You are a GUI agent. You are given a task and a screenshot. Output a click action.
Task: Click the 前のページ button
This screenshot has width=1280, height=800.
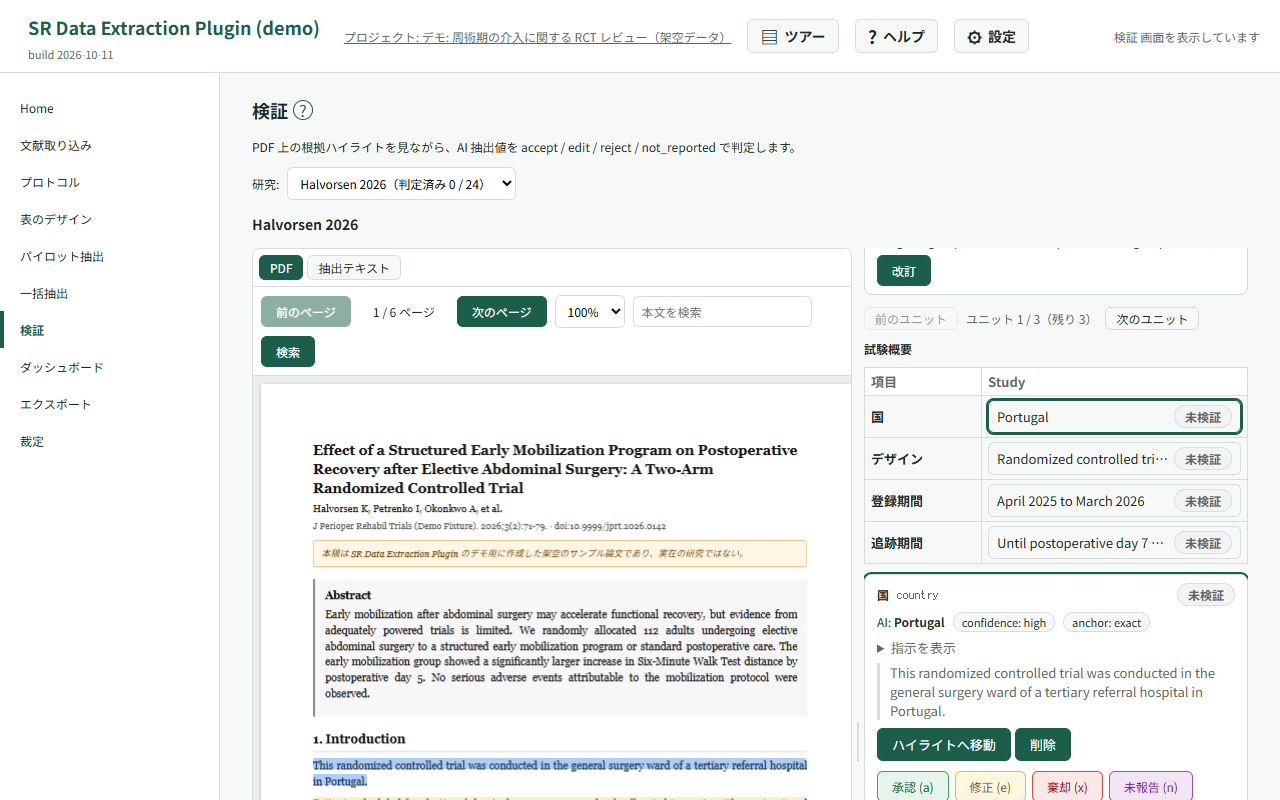tap(306, 312)
